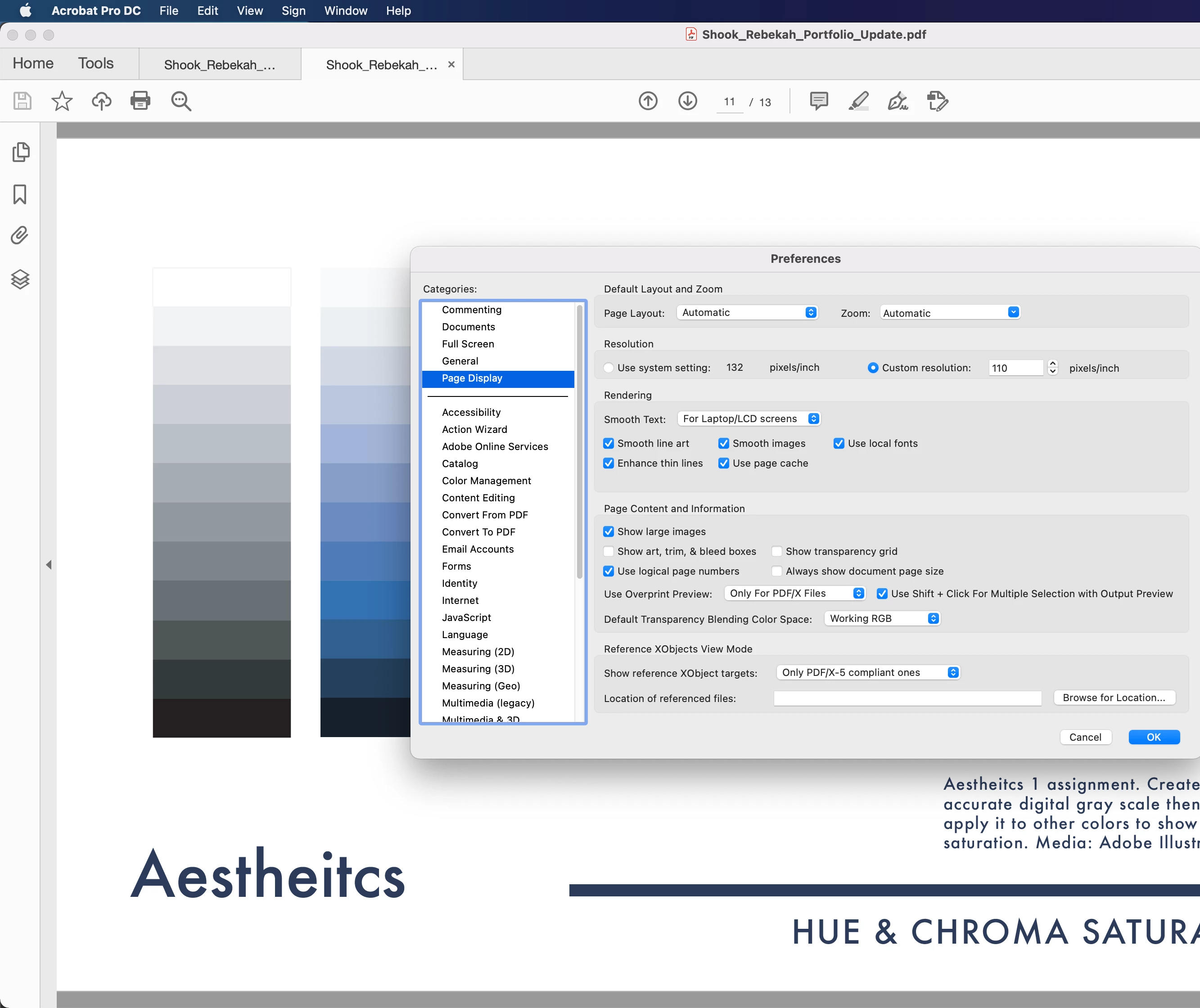Viewport: 1200px width, 1008px height.
Task: Open the Page Thumbnails side panel
Action: point(21,152)
